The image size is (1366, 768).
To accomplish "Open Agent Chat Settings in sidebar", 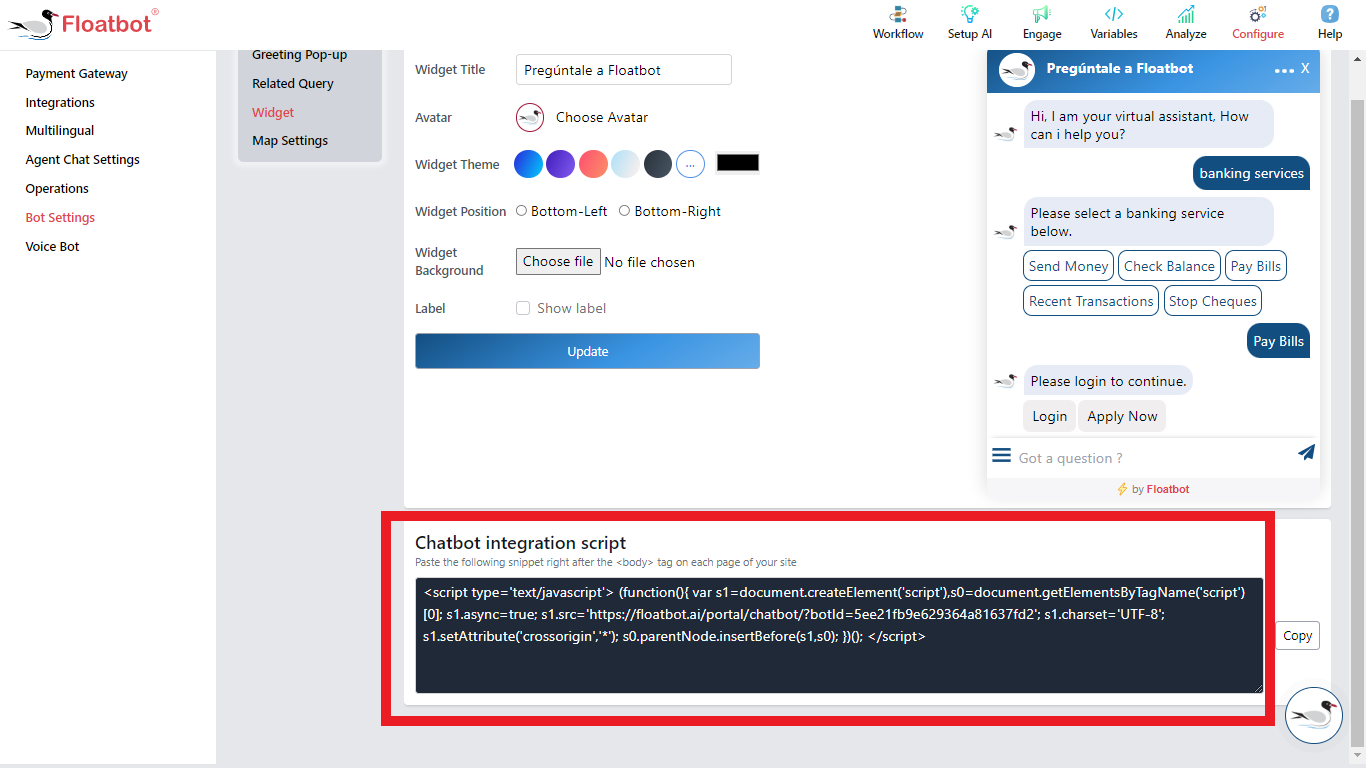I will (83, 160).
